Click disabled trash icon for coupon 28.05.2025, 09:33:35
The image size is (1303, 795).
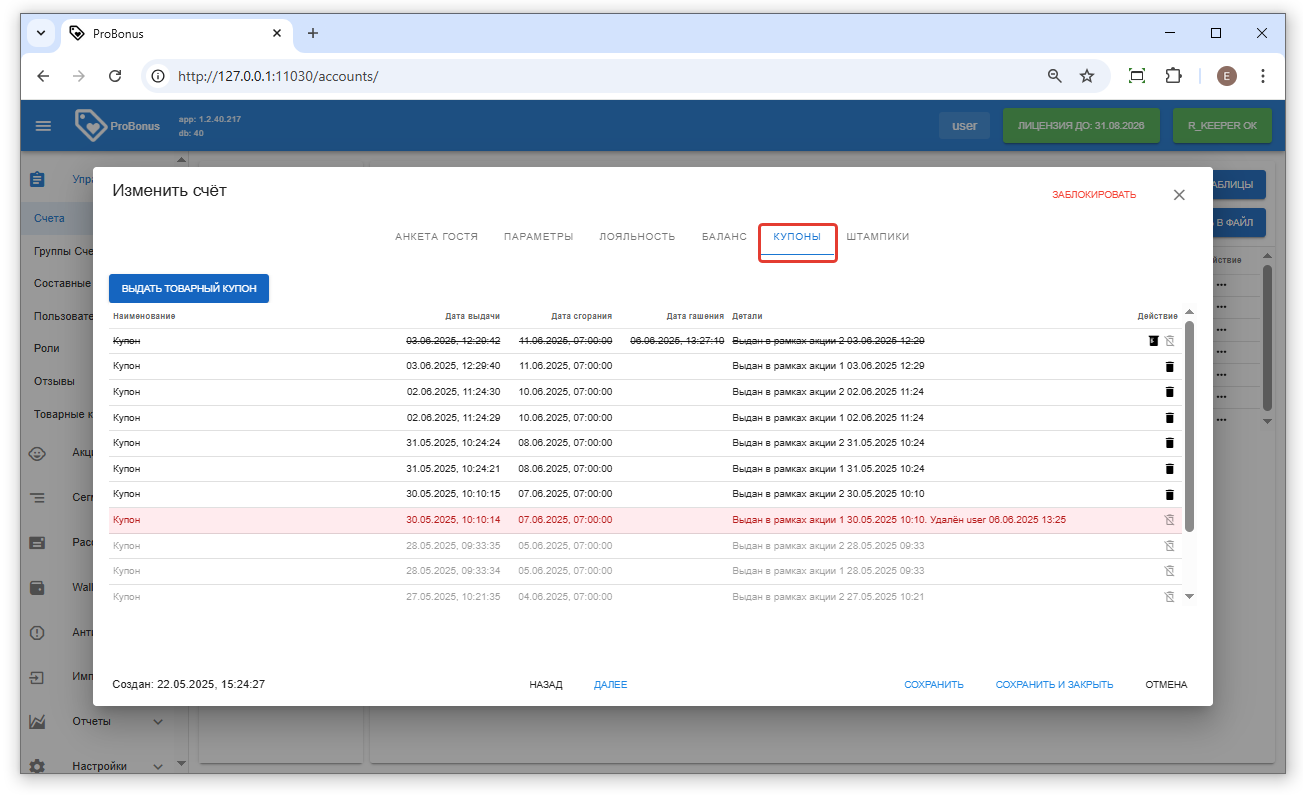pos(1169,546)
